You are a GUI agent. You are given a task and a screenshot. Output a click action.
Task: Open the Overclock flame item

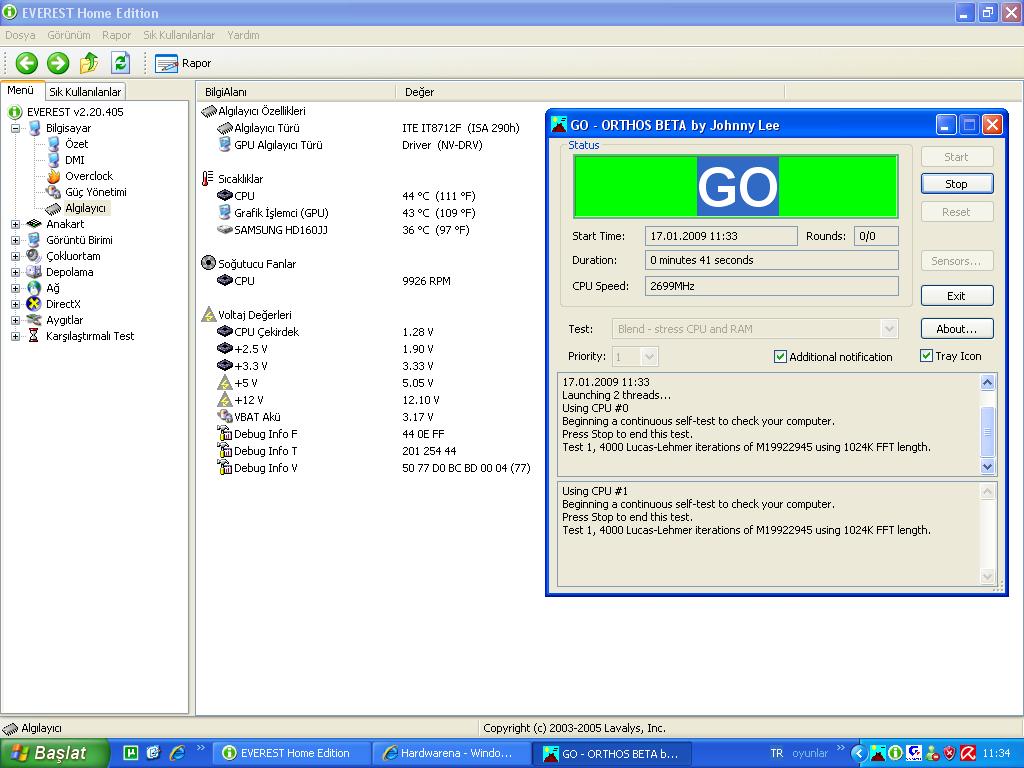[54, 176]
